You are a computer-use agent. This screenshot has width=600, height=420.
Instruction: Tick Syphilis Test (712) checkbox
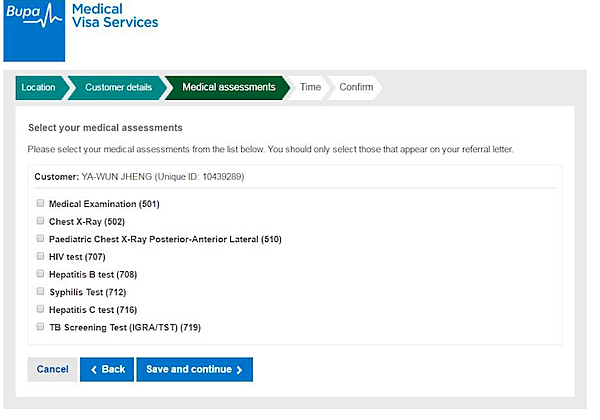click(40, 291)
